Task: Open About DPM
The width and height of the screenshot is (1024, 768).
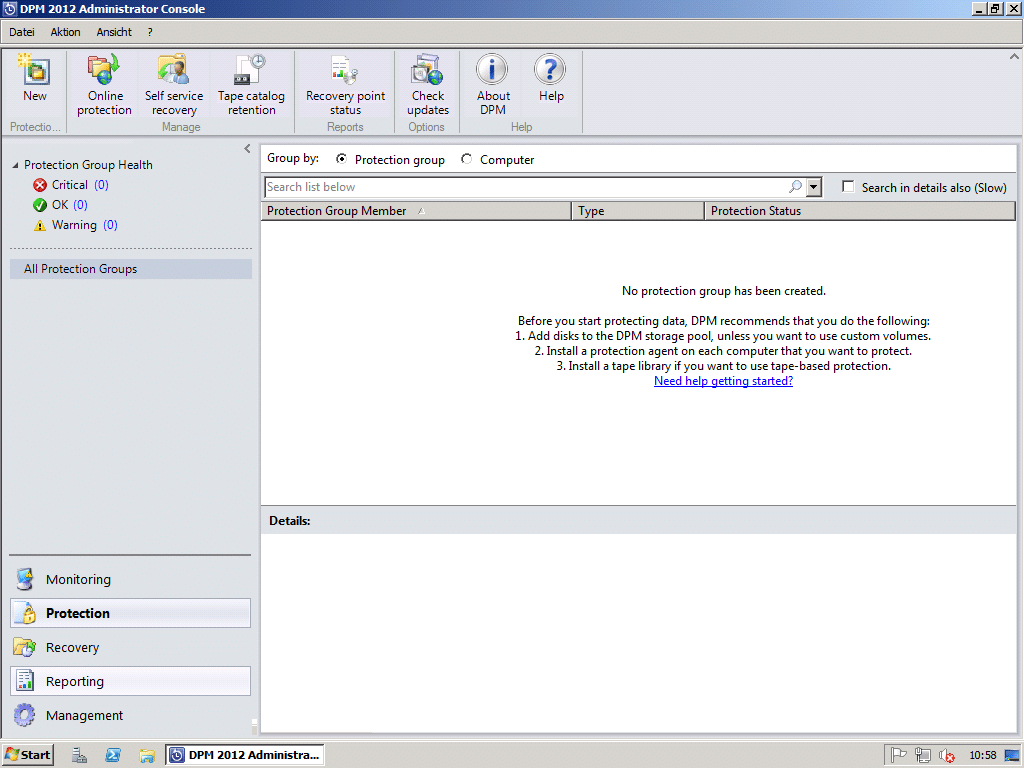Action: point(492,85)
